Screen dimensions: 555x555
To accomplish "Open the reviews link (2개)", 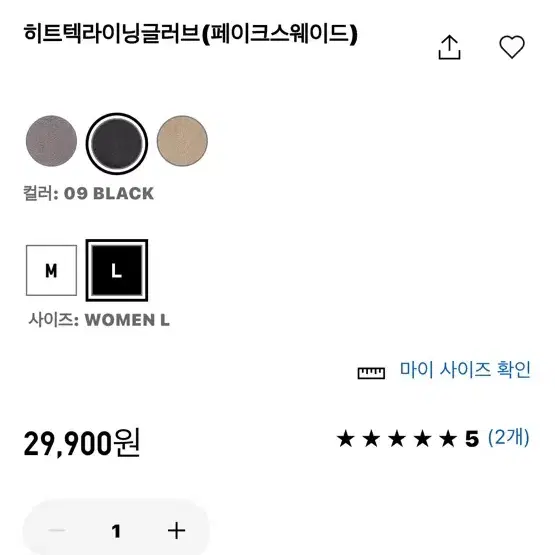I will pos(508,438).
